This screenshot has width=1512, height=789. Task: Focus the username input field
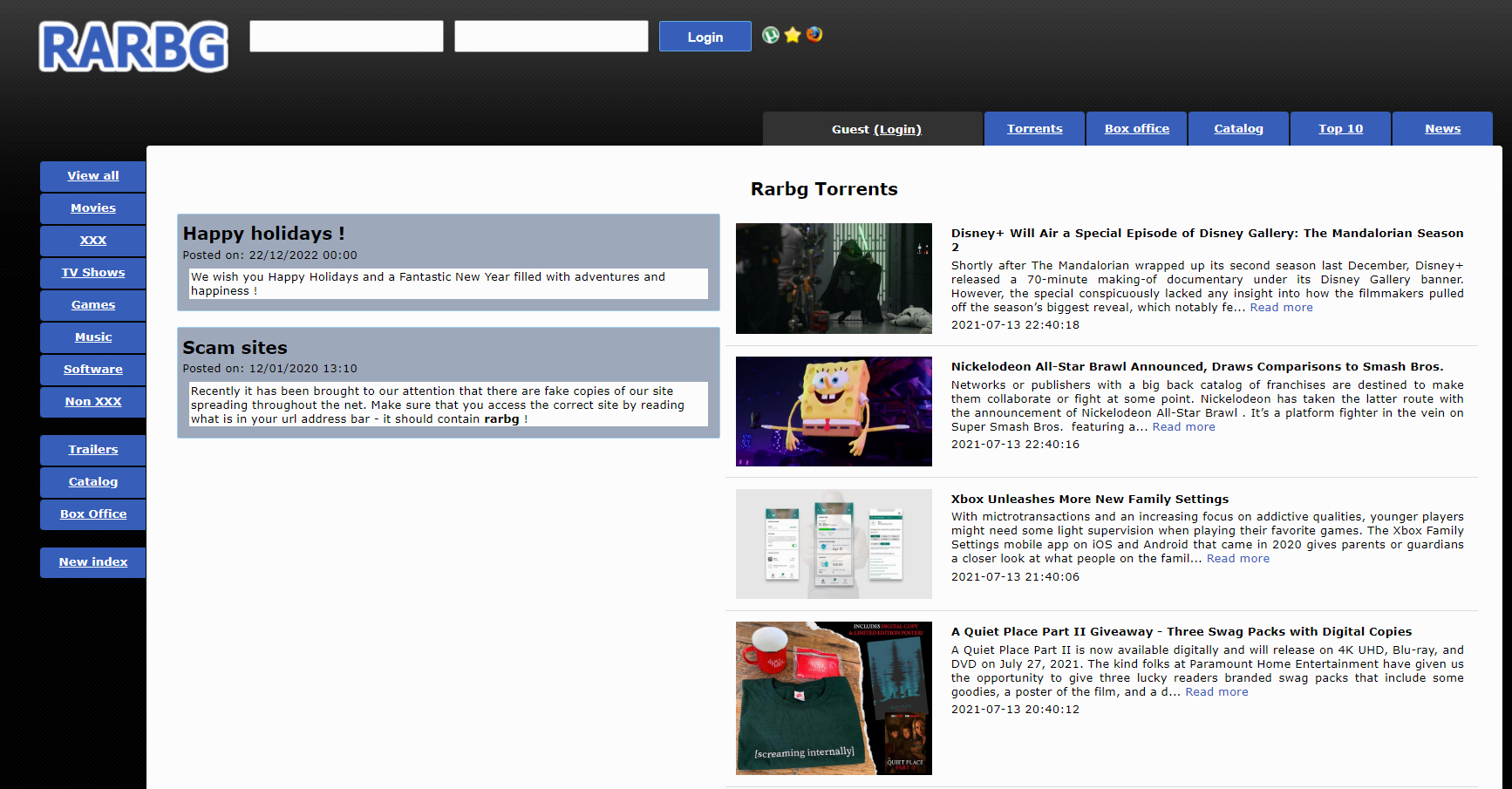coord(346,37)
